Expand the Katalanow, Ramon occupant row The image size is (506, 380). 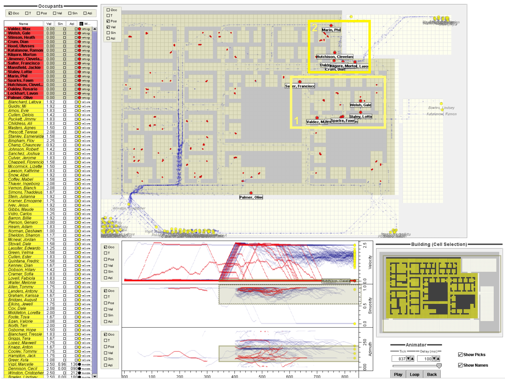pos(5,50)
